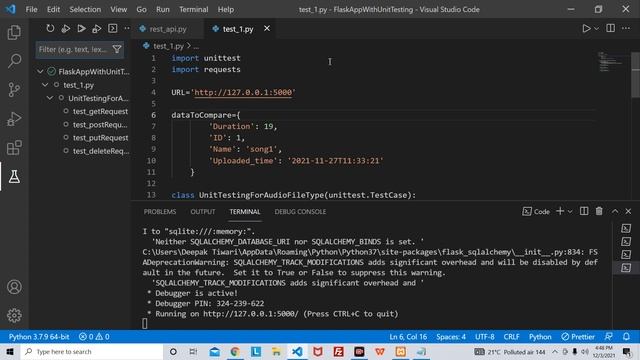Split the editor to the right

(x=611, y=28)
